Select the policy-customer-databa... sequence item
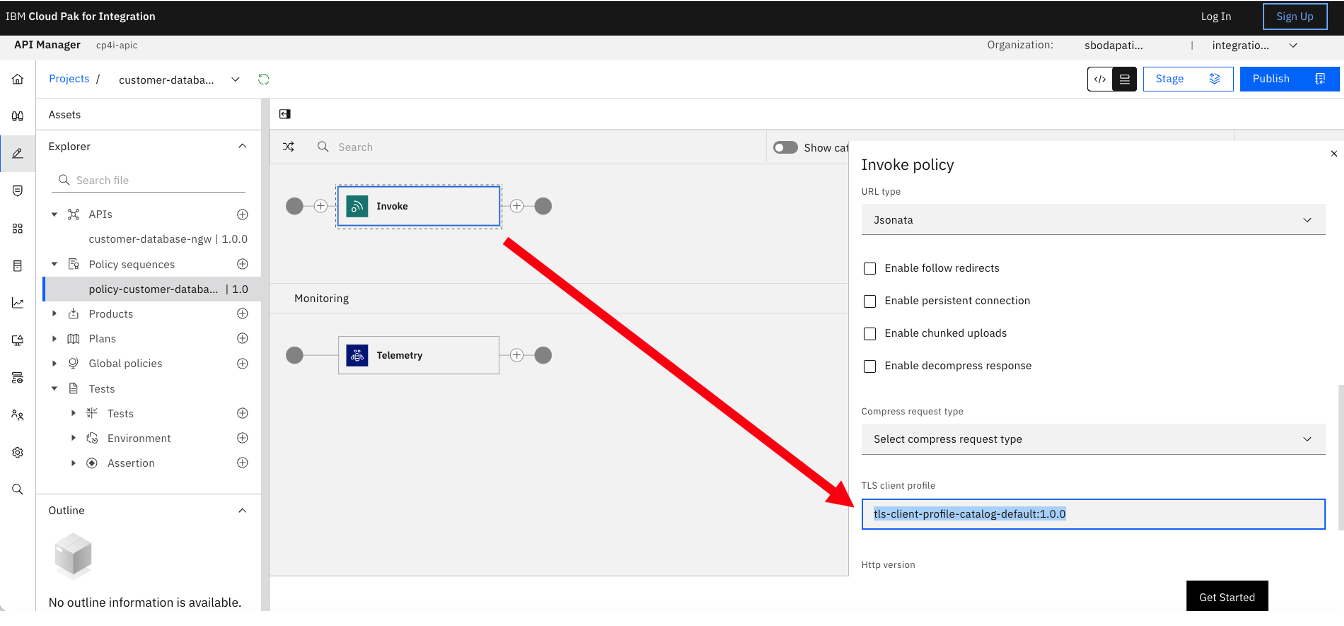The image size is (1344, 626). [152, 289]
